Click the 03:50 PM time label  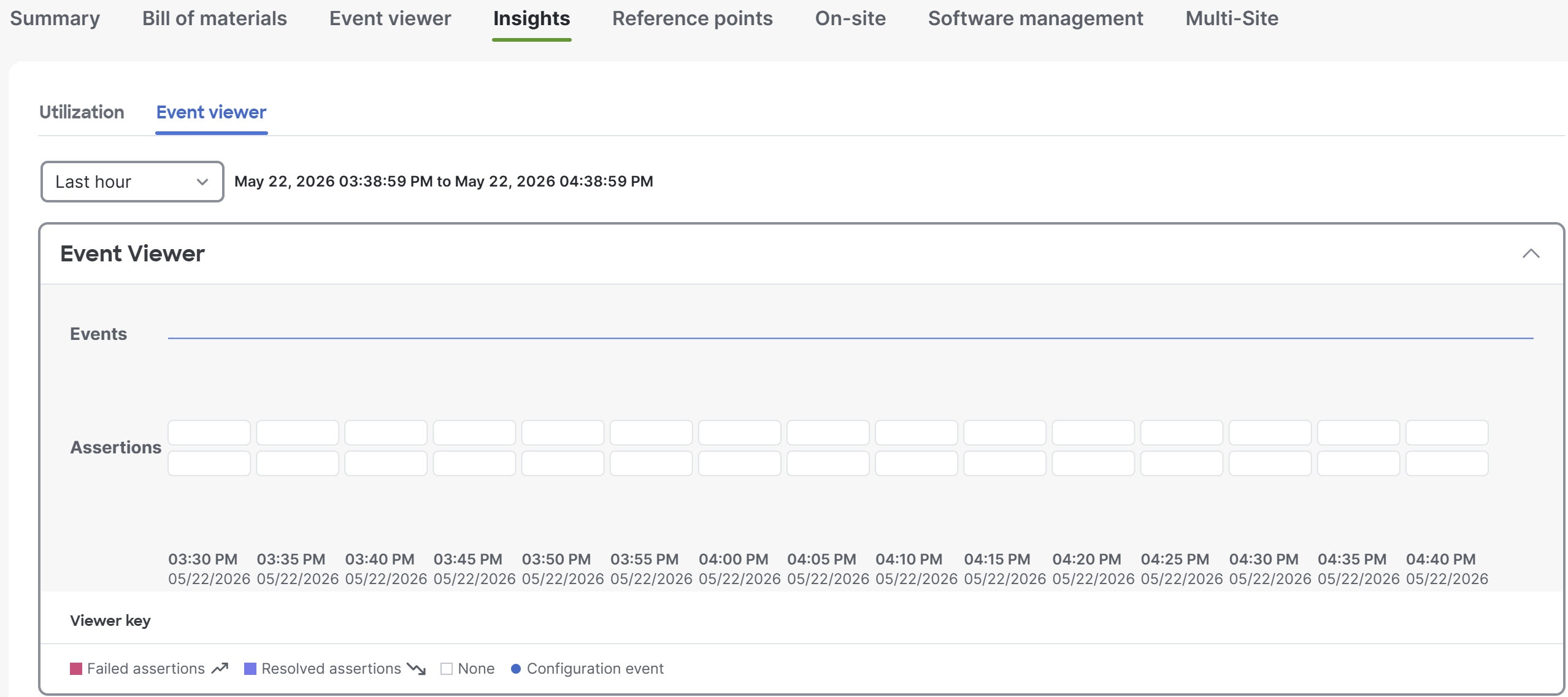coord(556,560)
